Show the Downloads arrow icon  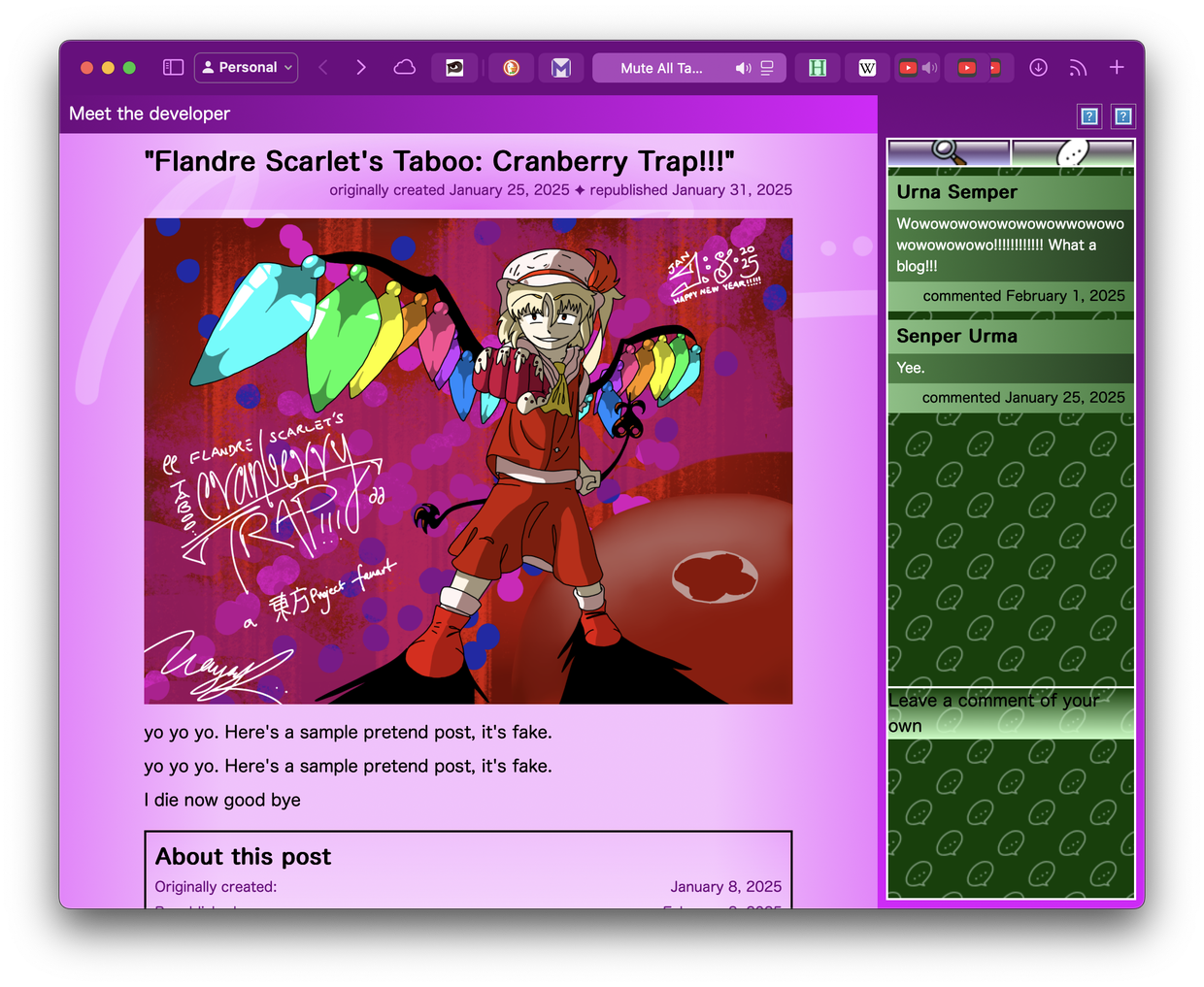tap(1038, 67)
